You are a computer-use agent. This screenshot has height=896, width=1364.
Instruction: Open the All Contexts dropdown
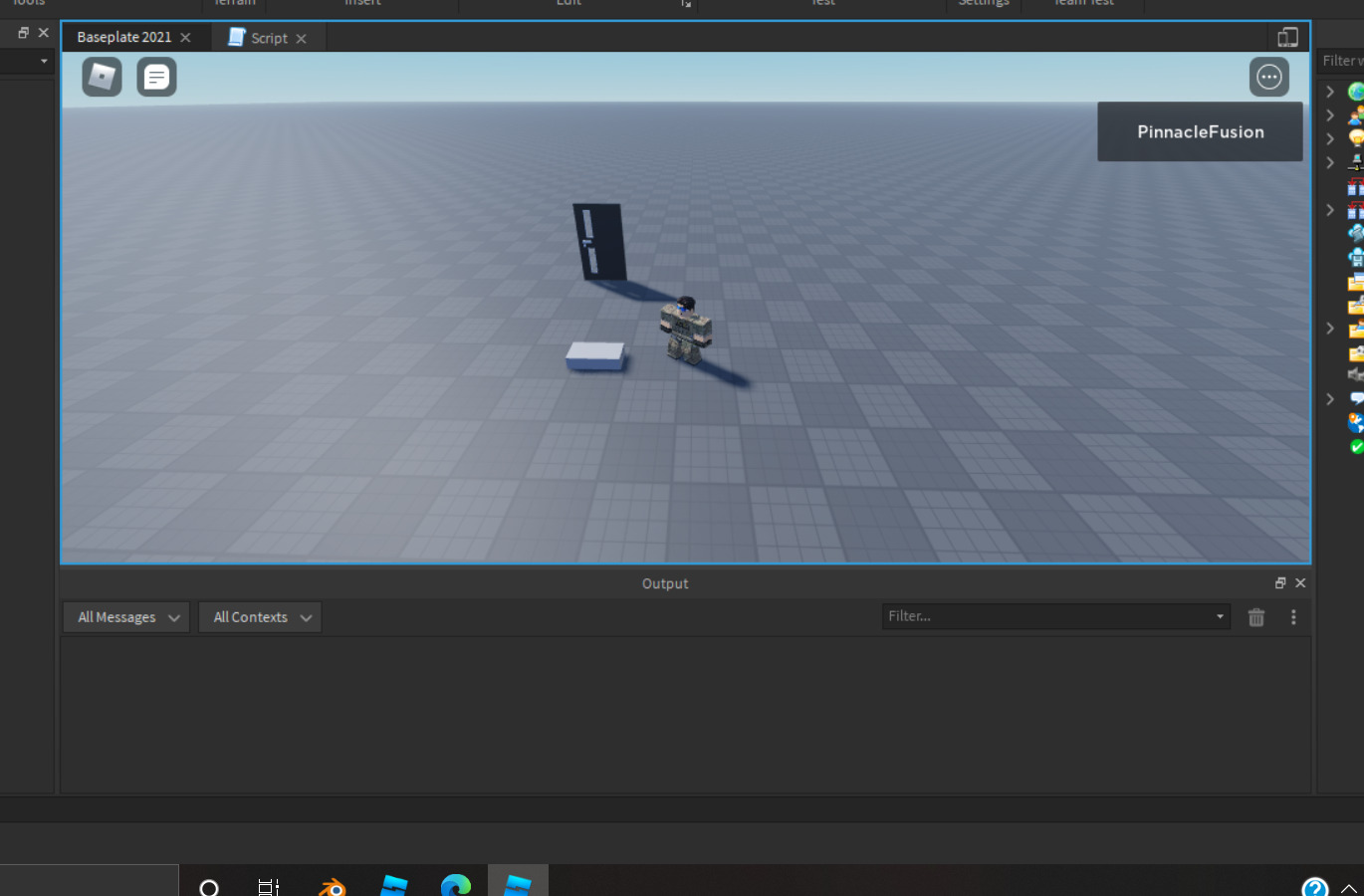[x=260, y=616]
